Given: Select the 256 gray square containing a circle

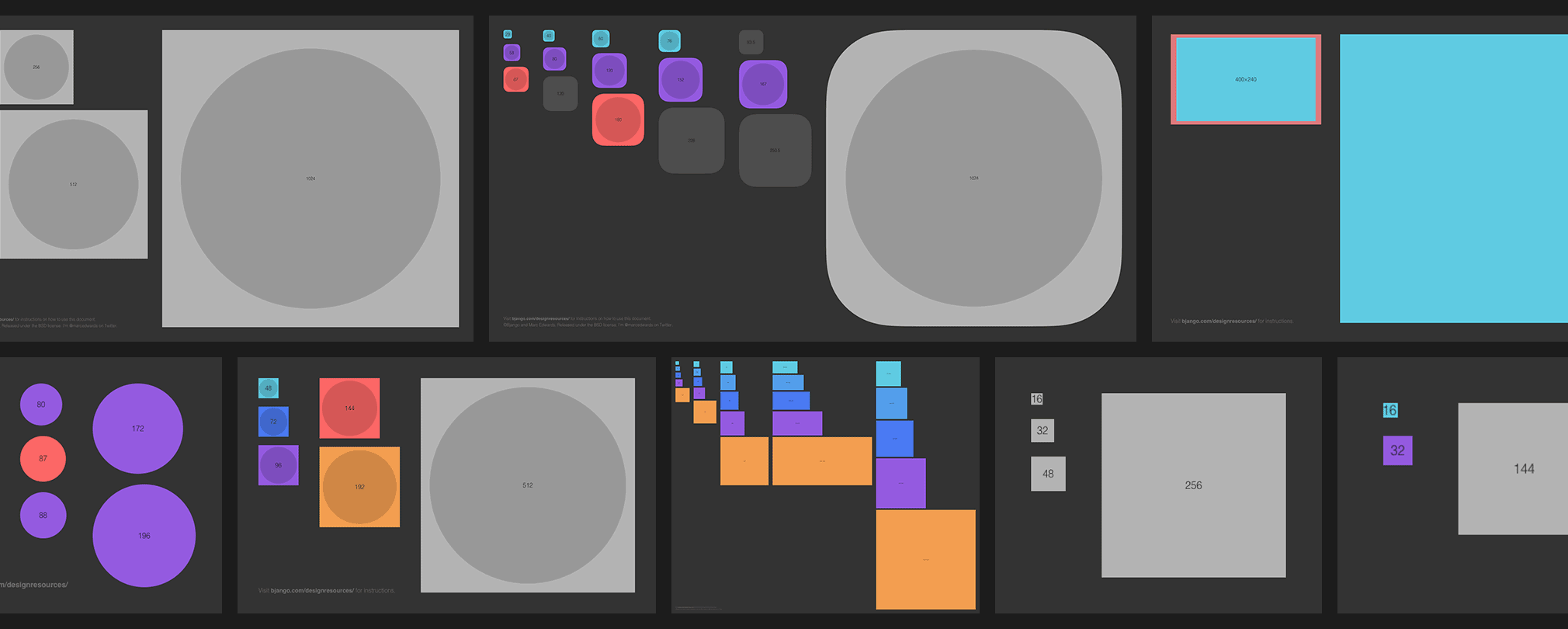Looking at the screenshot, I should click(36, 67).
